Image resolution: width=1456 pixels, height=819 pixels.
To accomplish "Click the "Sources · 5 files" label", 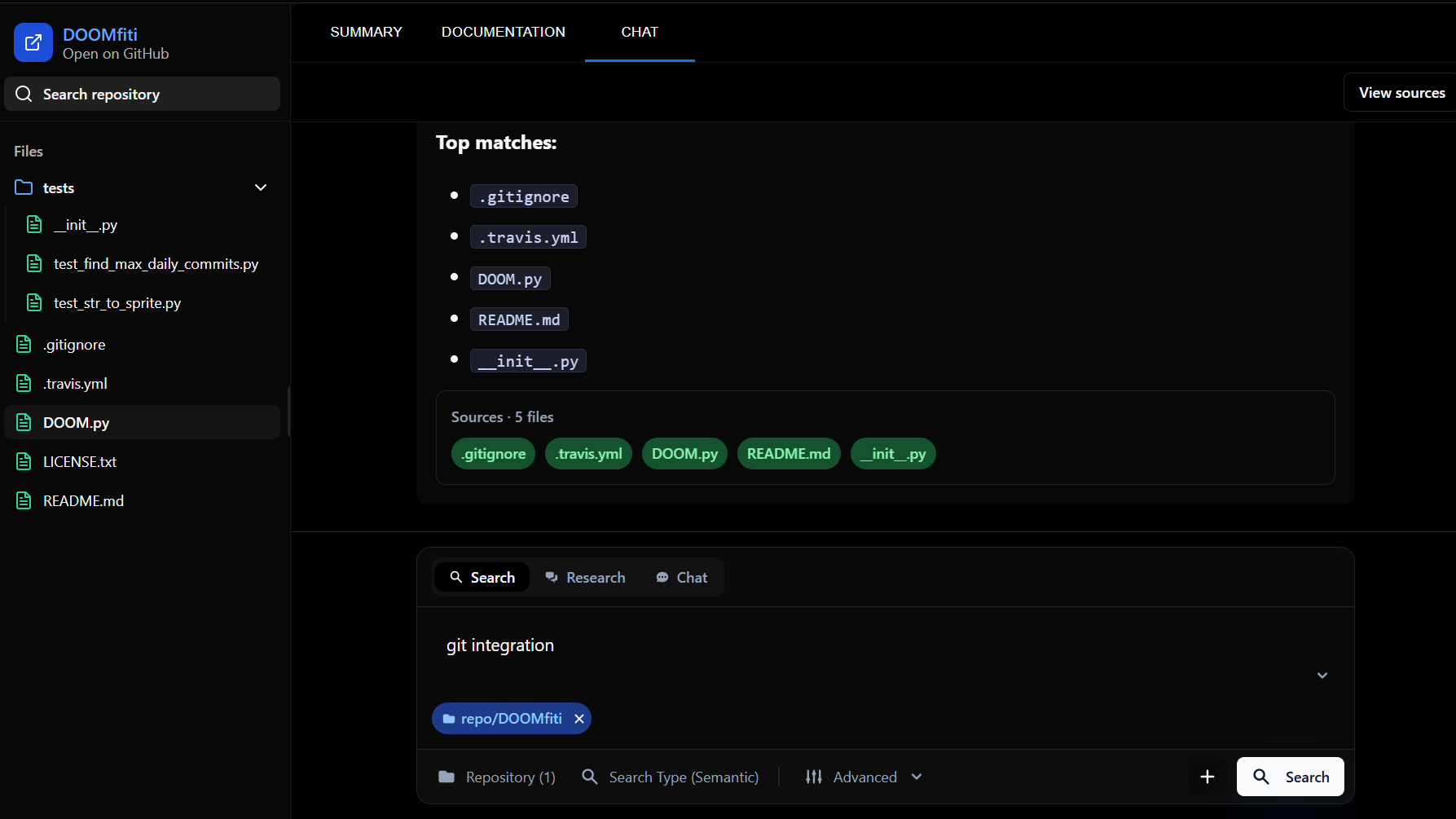I will point(503,416).
